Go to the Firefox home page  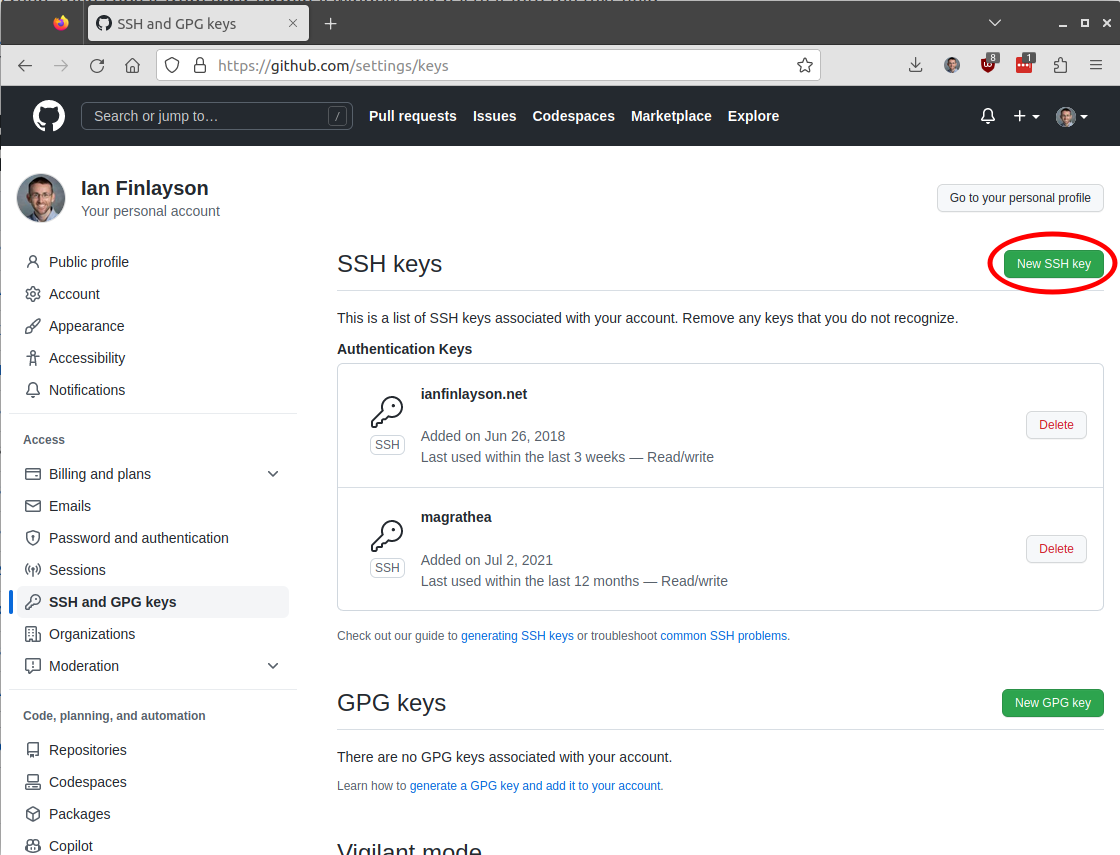pos(133,66)
